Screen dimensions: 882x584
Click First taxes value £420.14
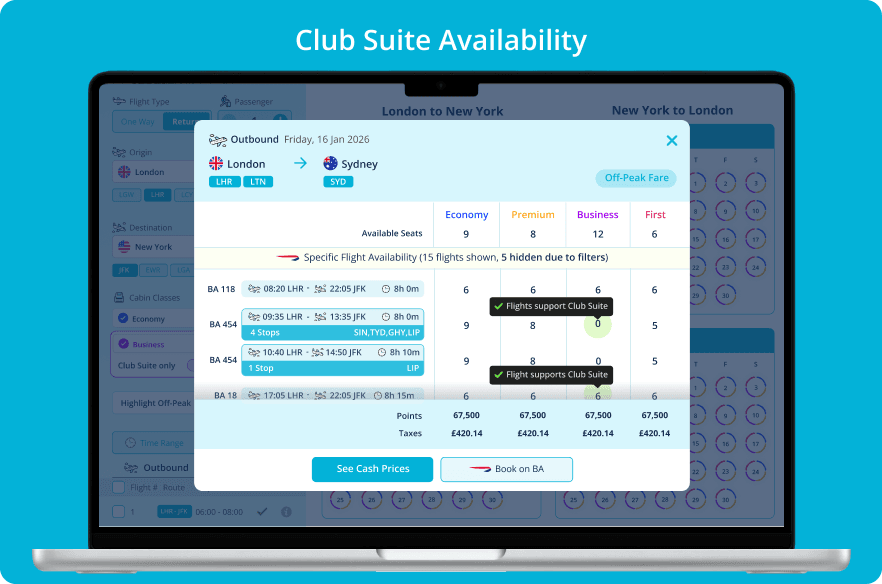[654, 433]
